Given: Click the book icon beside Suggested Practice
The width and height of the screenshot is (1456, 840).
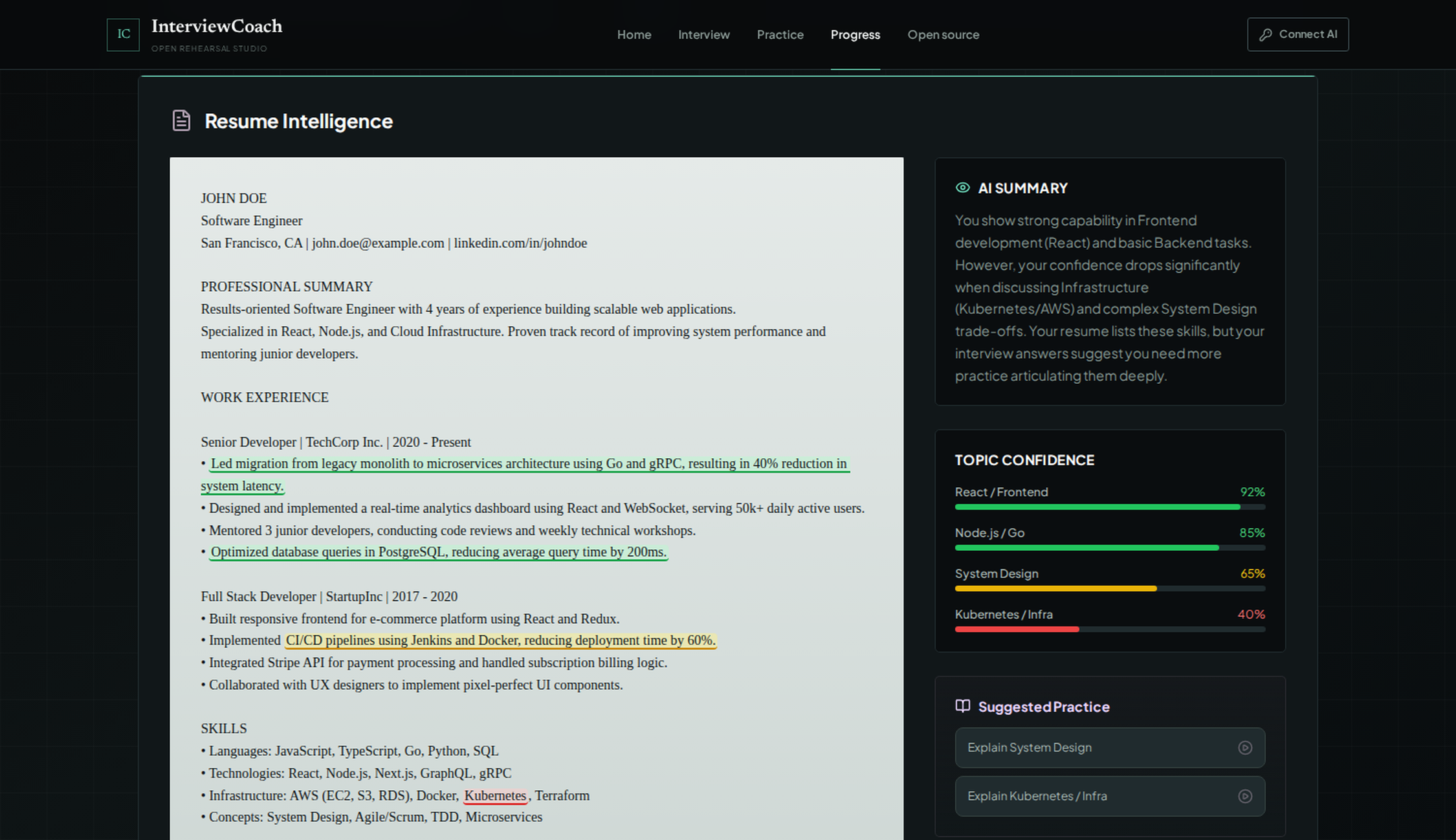Looking at the screenshot, I should pyautogui.click(x=963, y=706).
